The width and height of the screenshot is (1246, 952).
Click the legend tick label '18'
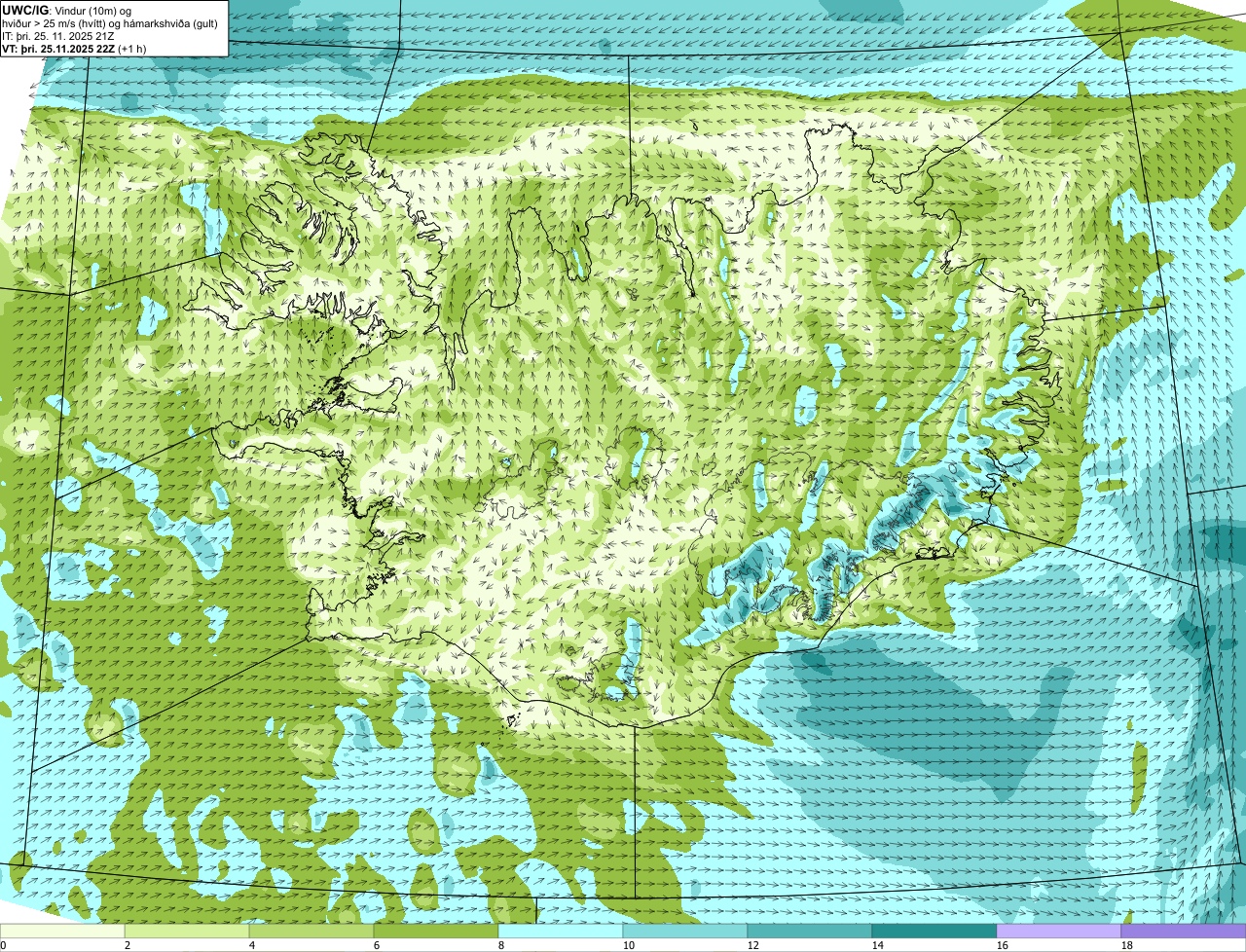(x=1127, y=945)
